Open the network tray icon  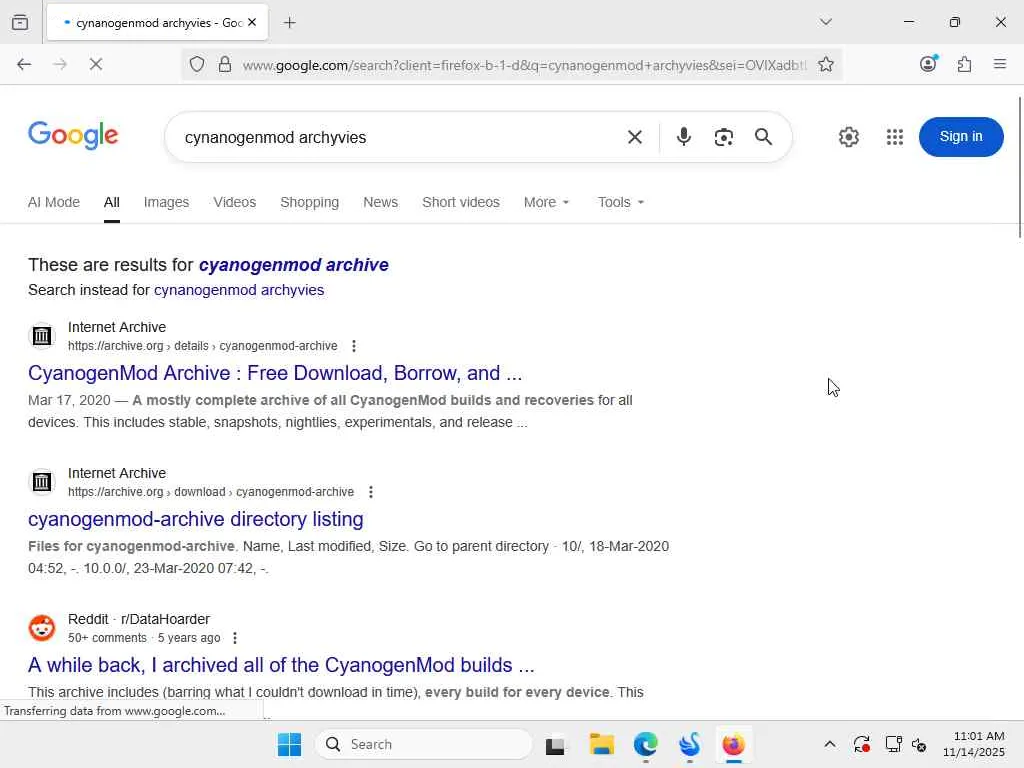[893, 744]
